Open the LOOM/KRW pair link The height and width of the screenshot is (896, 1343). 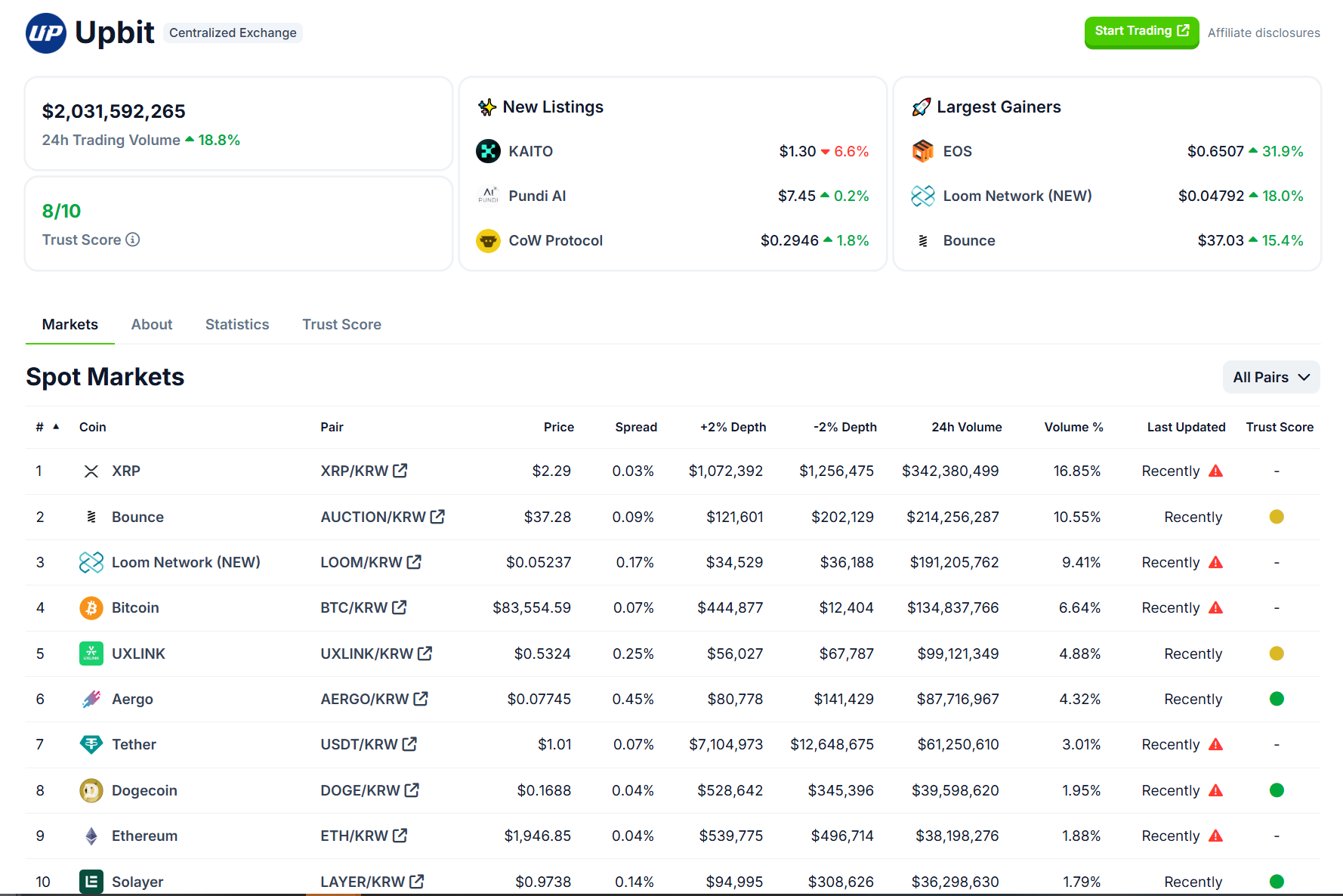point(370,562)
